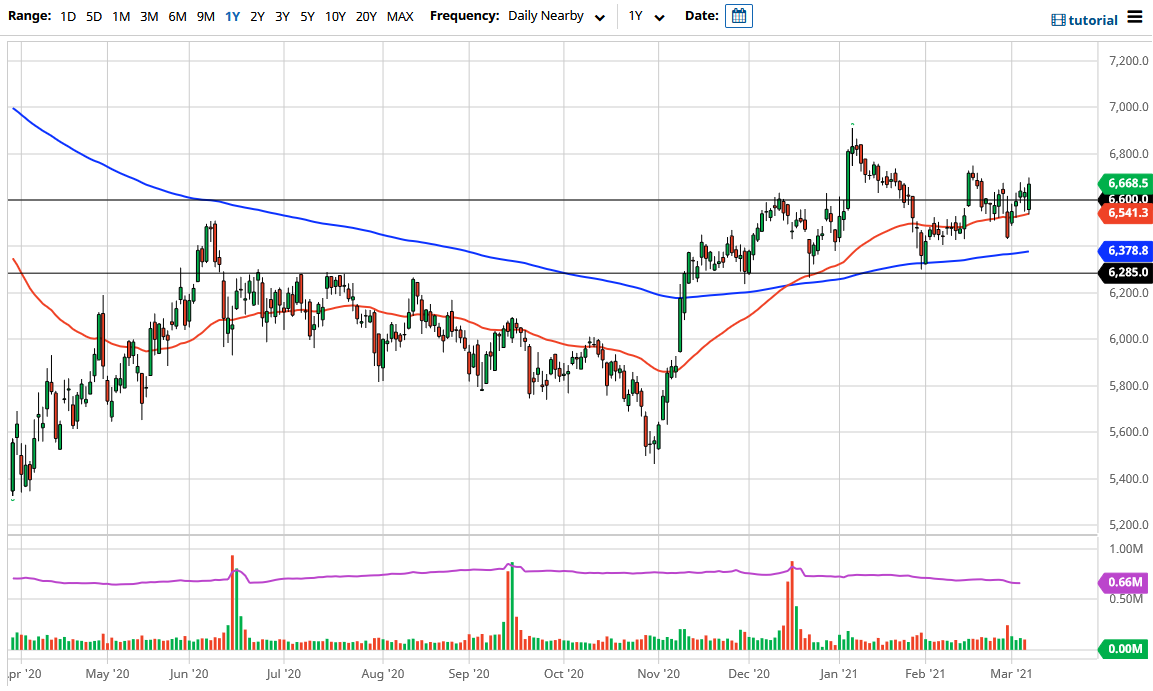1153x691 pixels.
Task: Click the 6,541.3 red moving average label
Action: [x=1124, y=213]
